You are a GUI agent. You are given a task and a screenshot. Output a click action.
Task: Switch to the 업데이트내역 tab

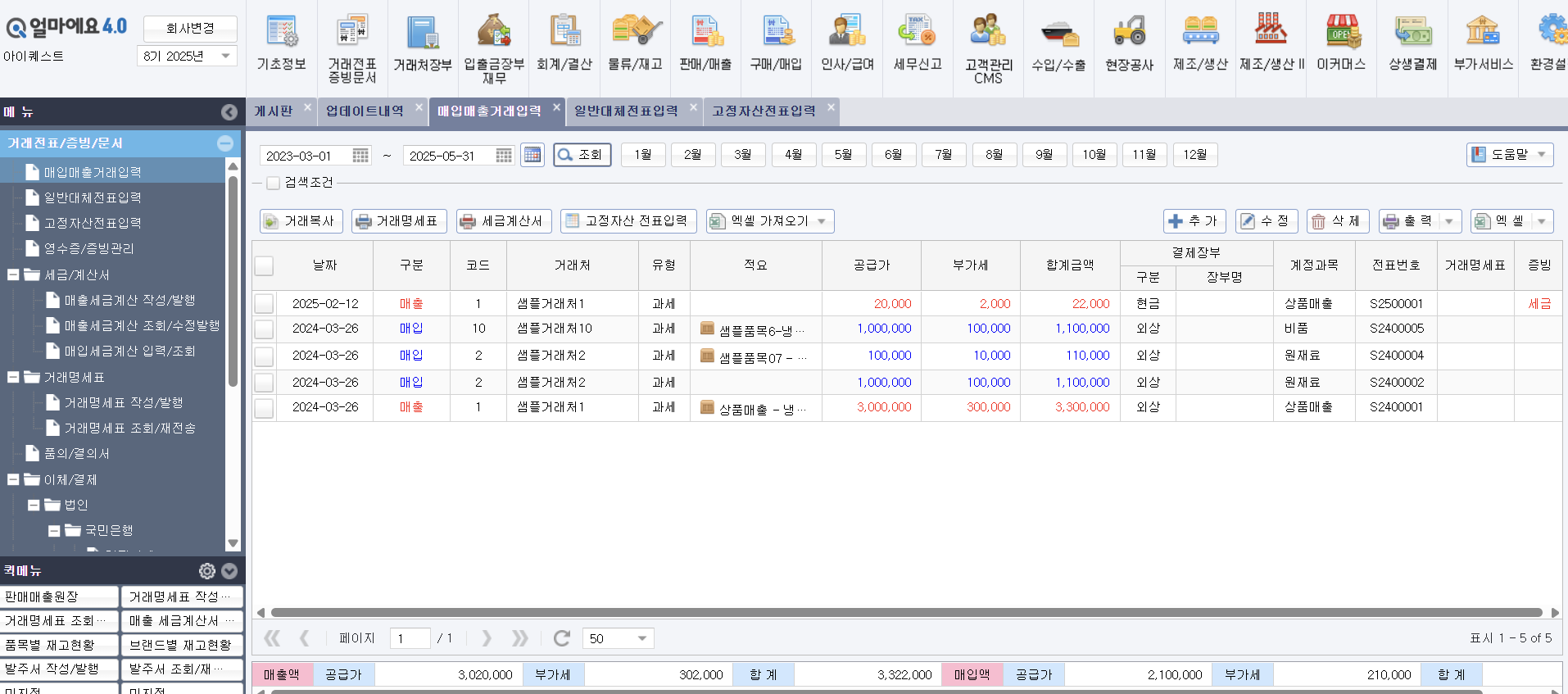(365, 111)
